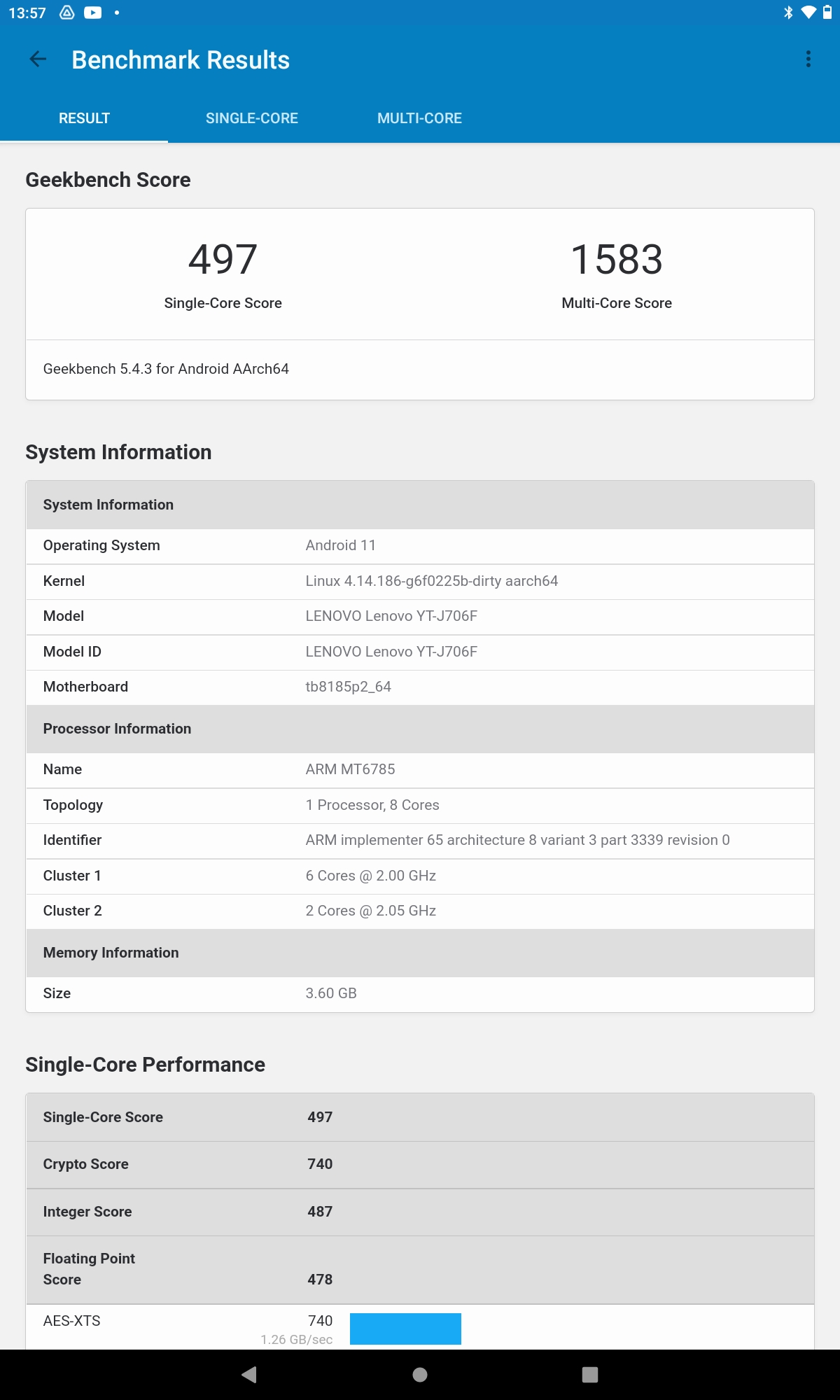The width and height of the screenshot is (840, 1400).
Task: Open the three-dot overflow menu
Action: [808, 59]
